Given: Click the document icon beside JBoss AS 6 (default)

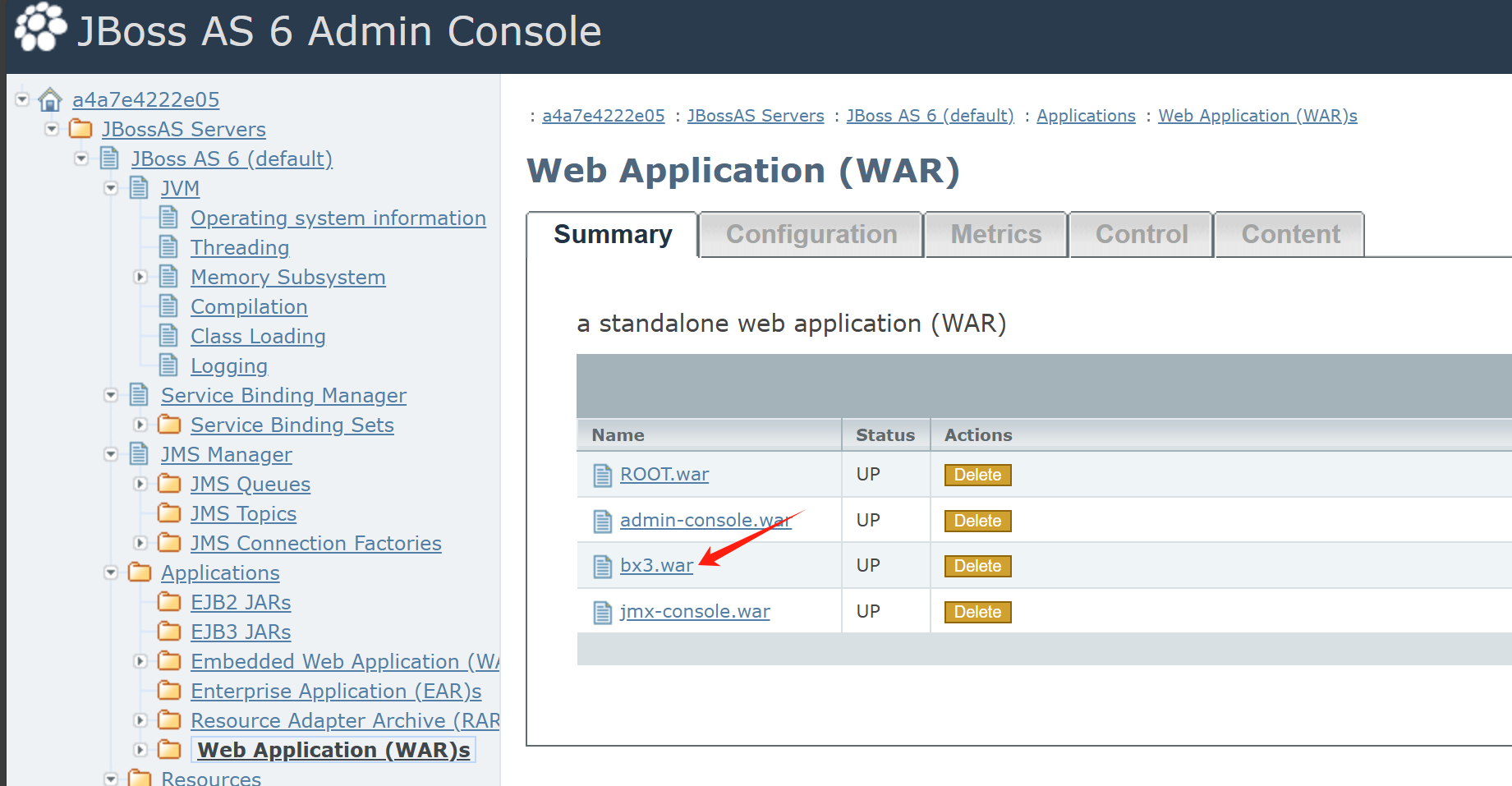Looking at the screenshot, I should point(109,159).
